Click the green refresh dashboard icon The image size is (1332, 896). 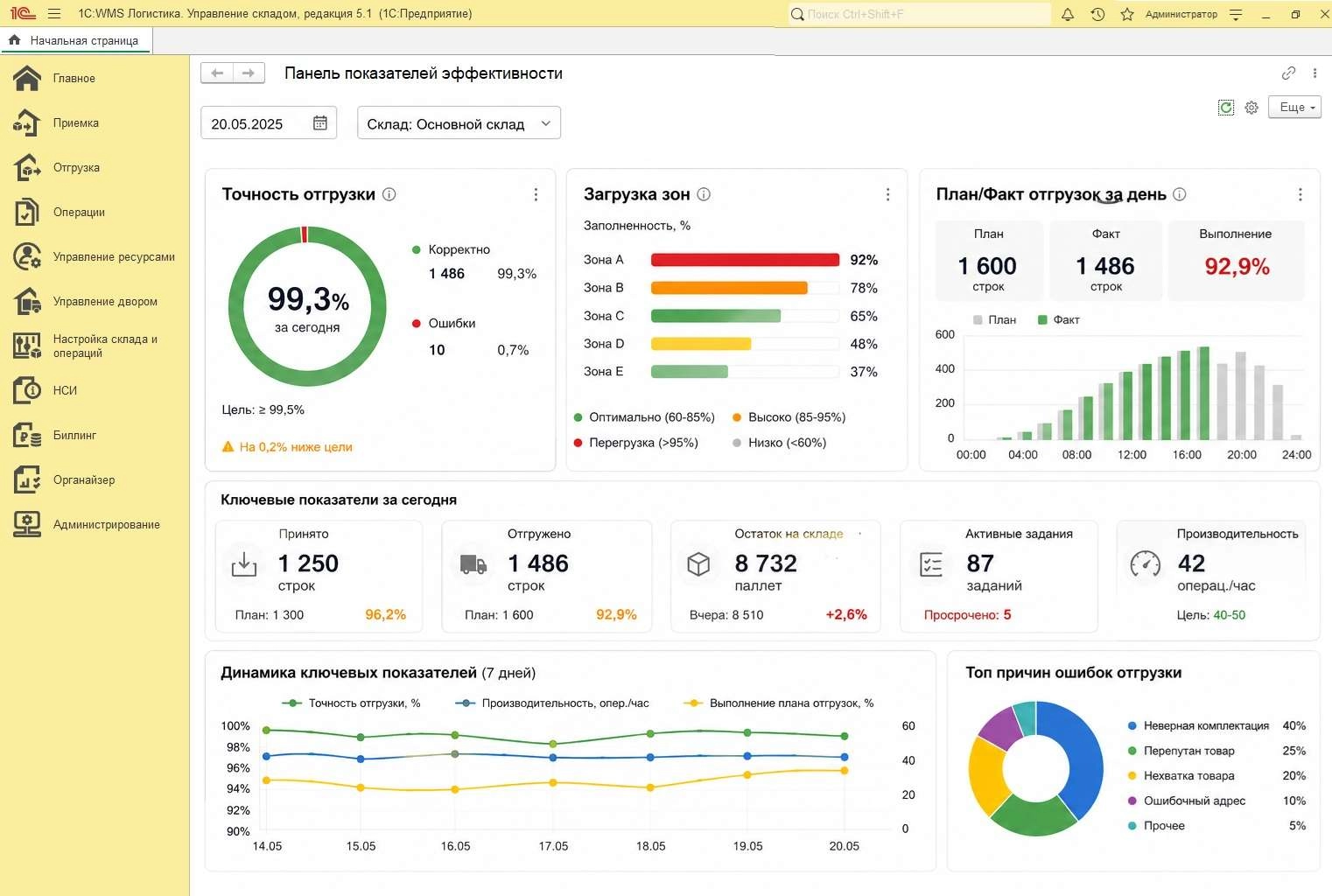(1226, 107)
